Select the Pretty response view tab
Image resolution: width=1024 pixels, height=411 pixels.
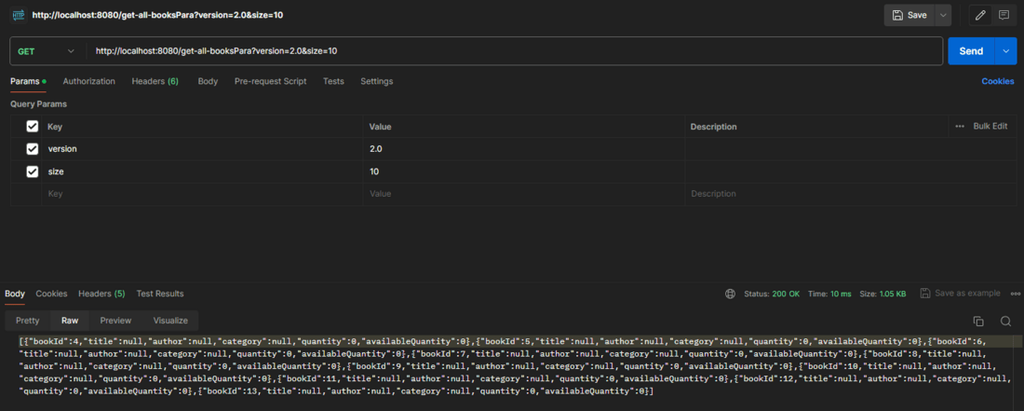pos(28,321)
